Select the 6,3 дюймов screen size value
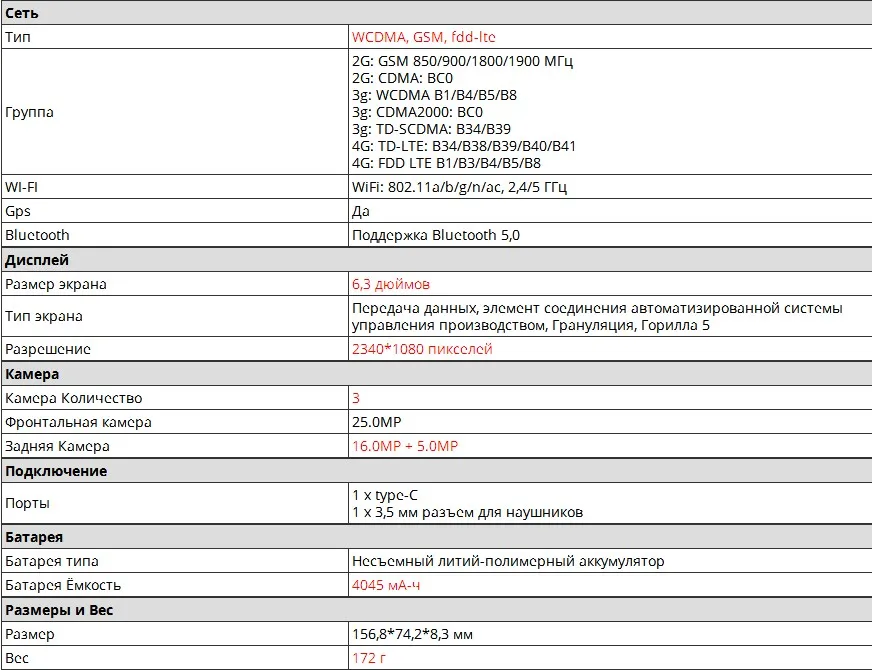The height and width of the screenshot is (670, 872). [x=390, y=284]
